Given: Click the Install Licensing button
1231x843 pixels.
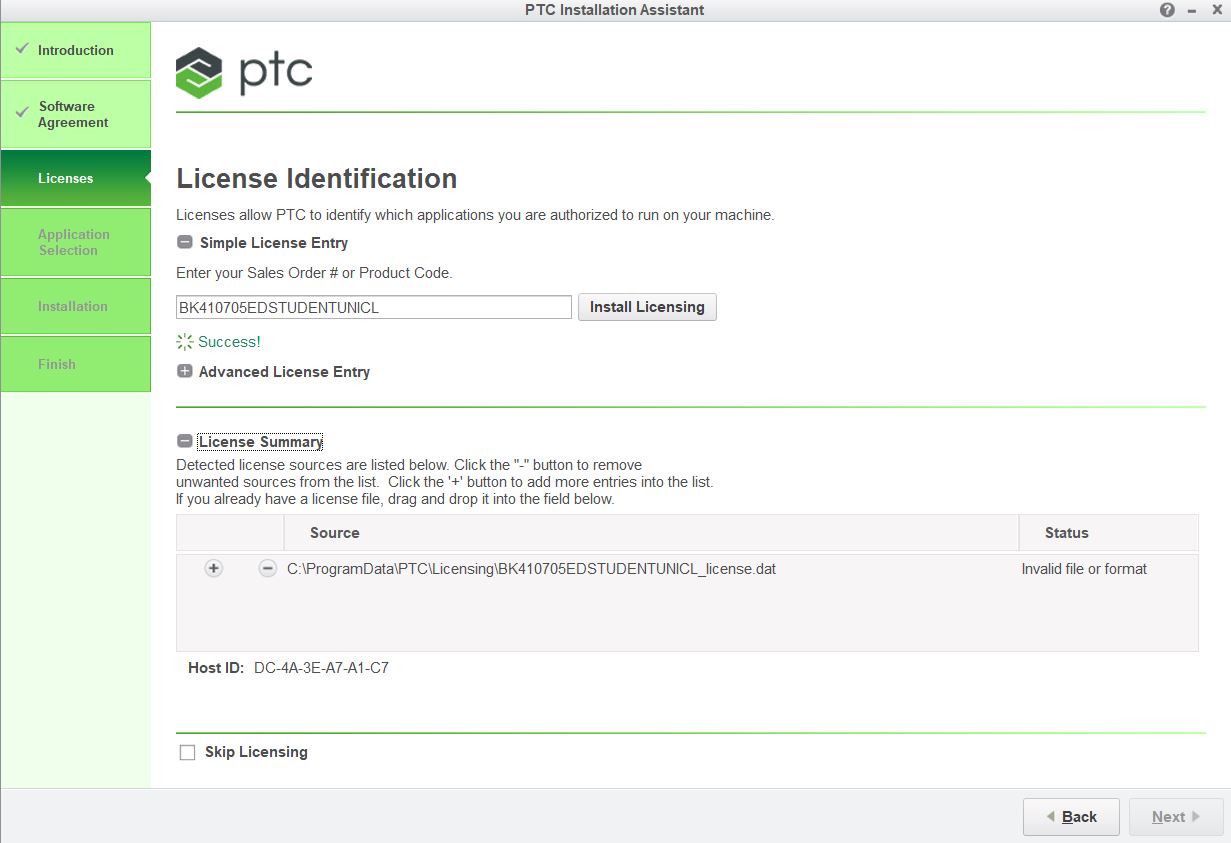Looking at the screenshot, I should click(646, 307).
